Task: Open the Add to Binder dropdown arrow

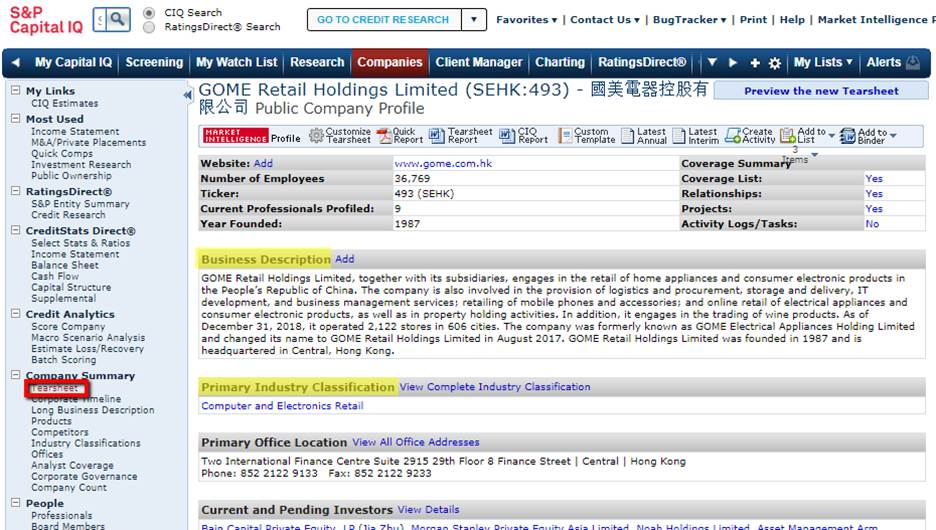Action: (x=893, y=136)
